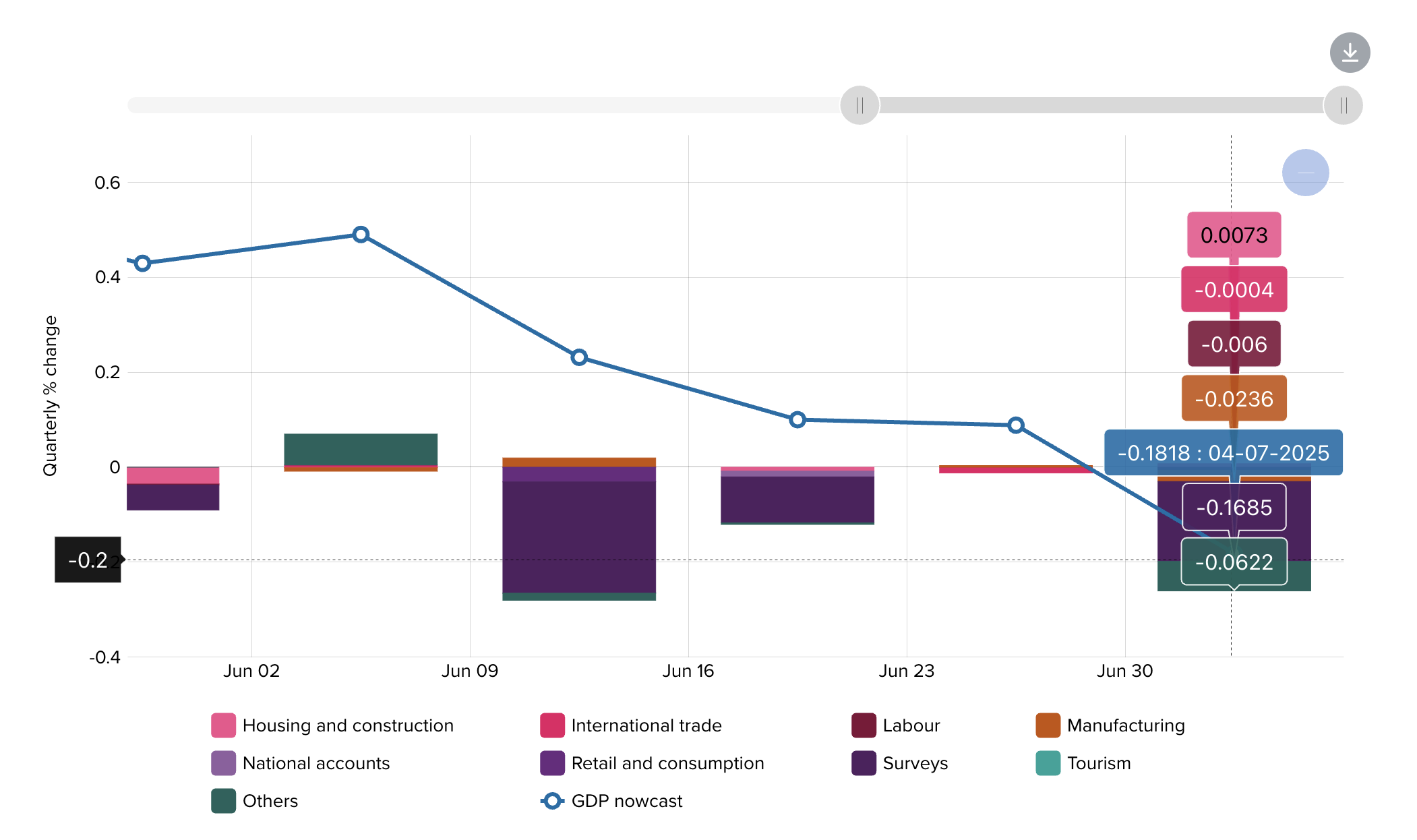1417x840 pixels.
Task: Click the GDP nowcast peak point near Jun 05
Action: (x=361, y=235)
